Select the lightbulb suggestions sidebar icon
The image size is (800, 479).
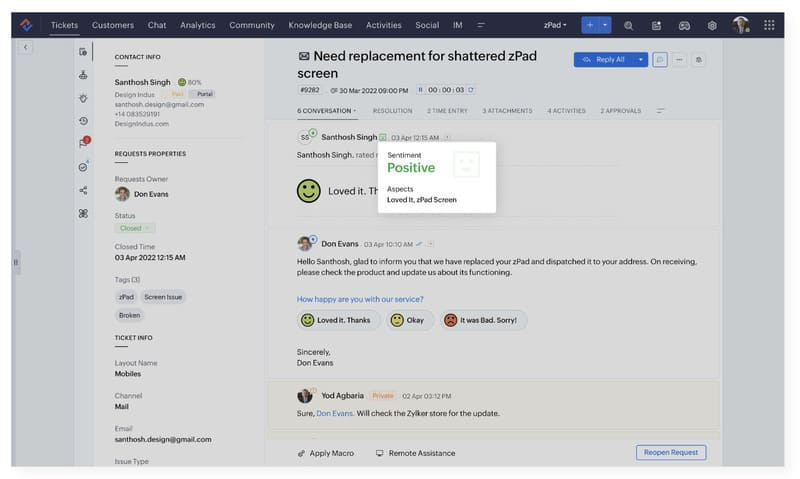(83, 98)
